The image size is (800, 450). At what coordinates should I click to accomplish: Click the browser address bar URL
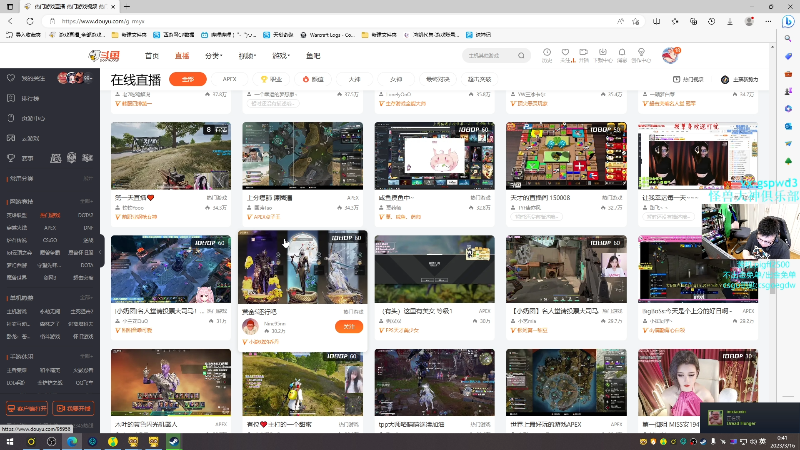[103, 21]
